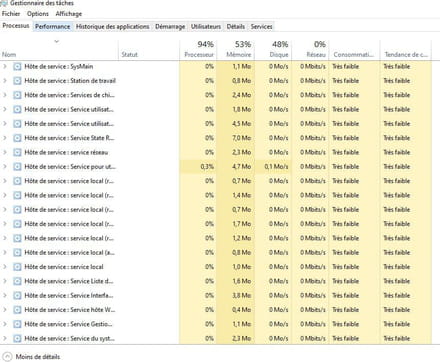Sort by the Statut column header

pos(149,51)
